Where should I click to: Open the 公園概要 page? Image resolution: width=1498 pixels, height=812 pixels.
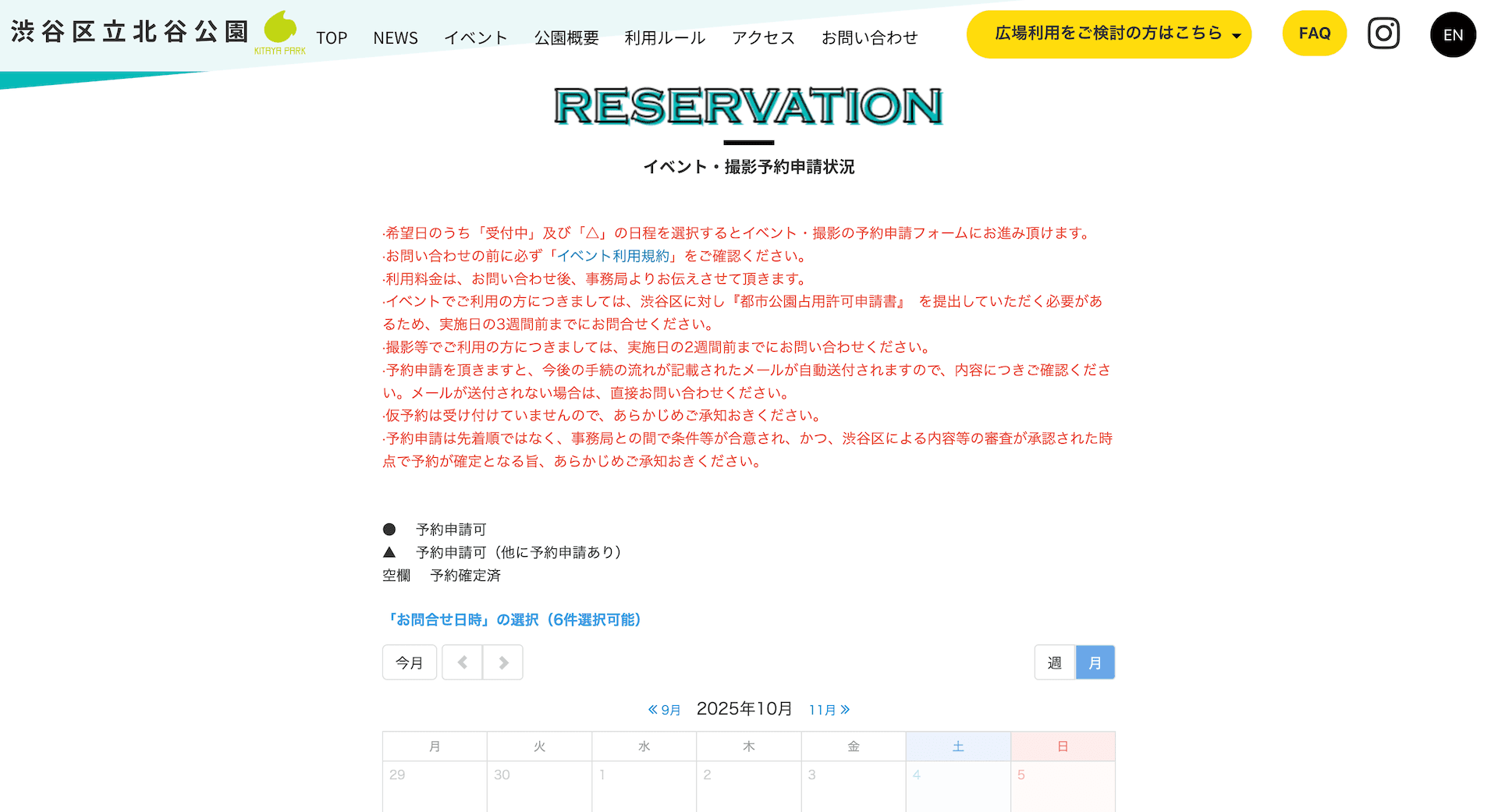coord(566,37)
